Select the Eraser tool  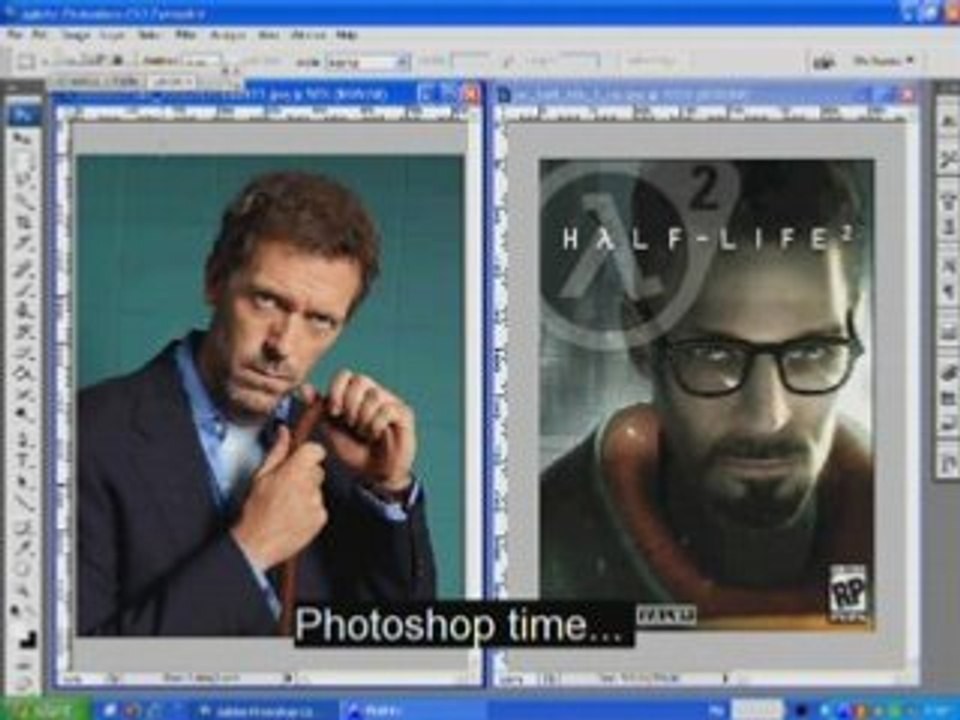point(23,352)
